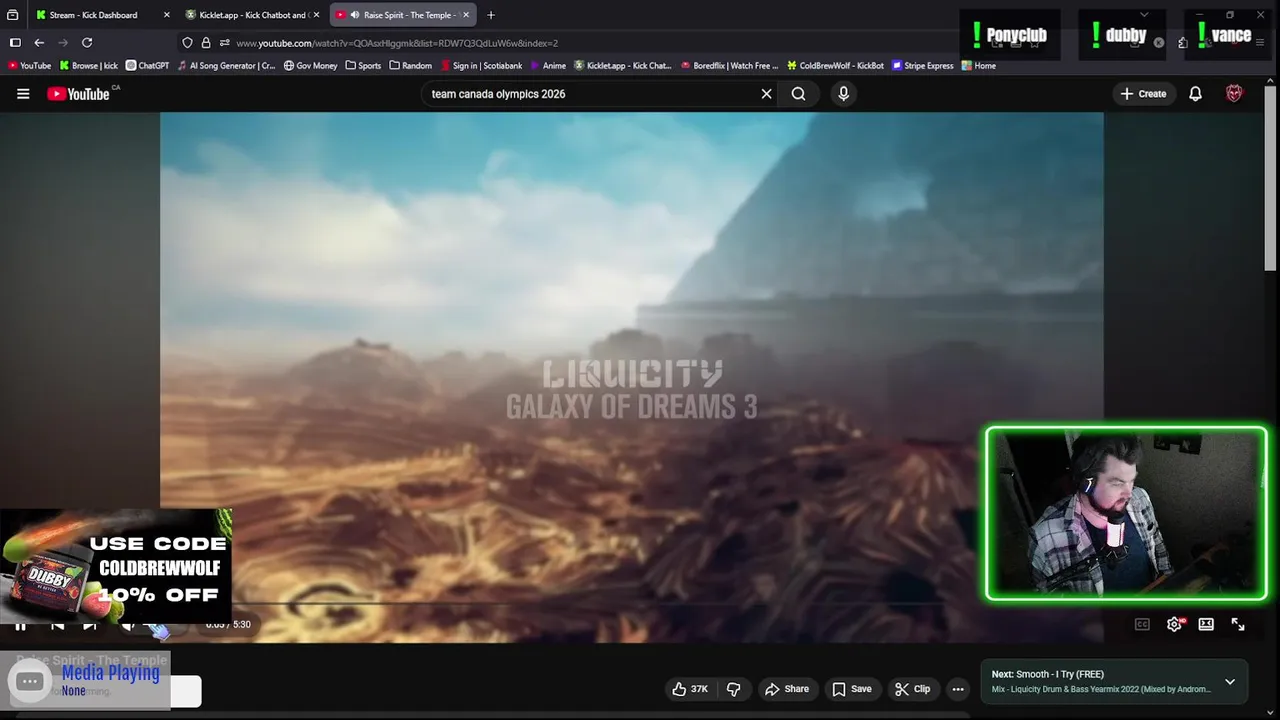Go back in browser history
The width and height of the screenshot is (1280, 720).
coord(39,43)
